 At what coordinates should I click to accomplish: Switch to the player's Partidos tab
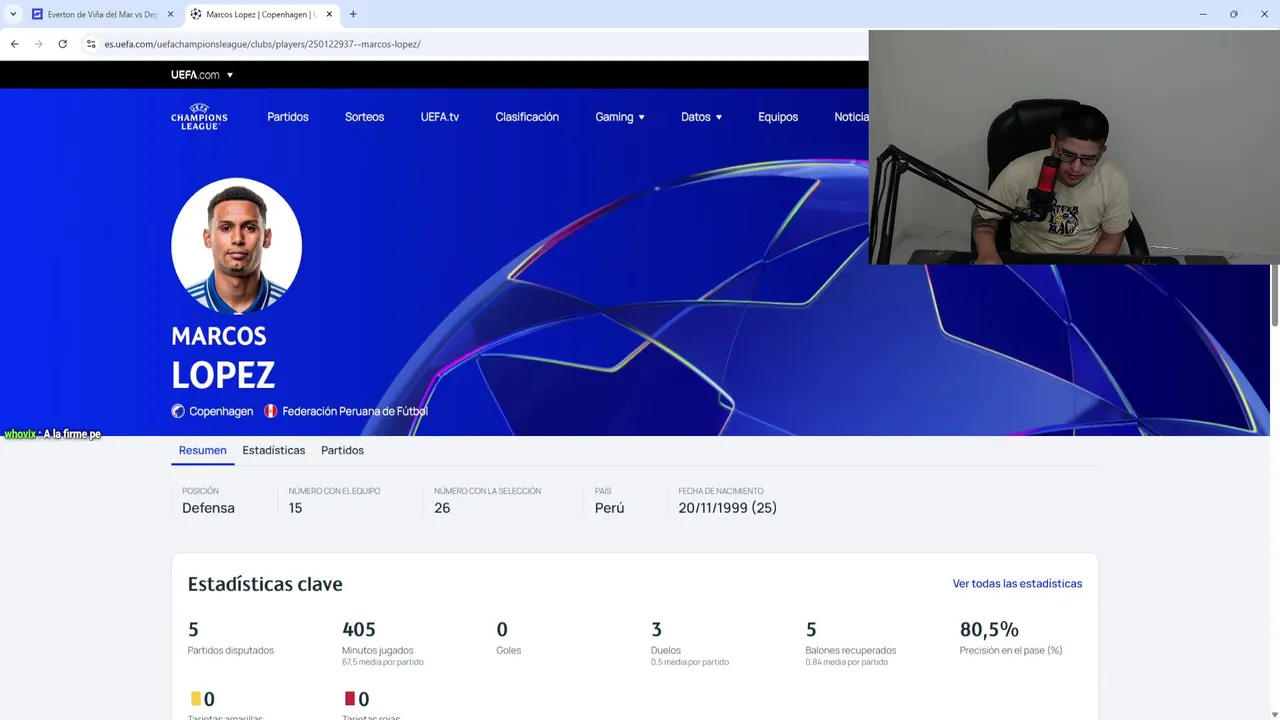[342, 450]
